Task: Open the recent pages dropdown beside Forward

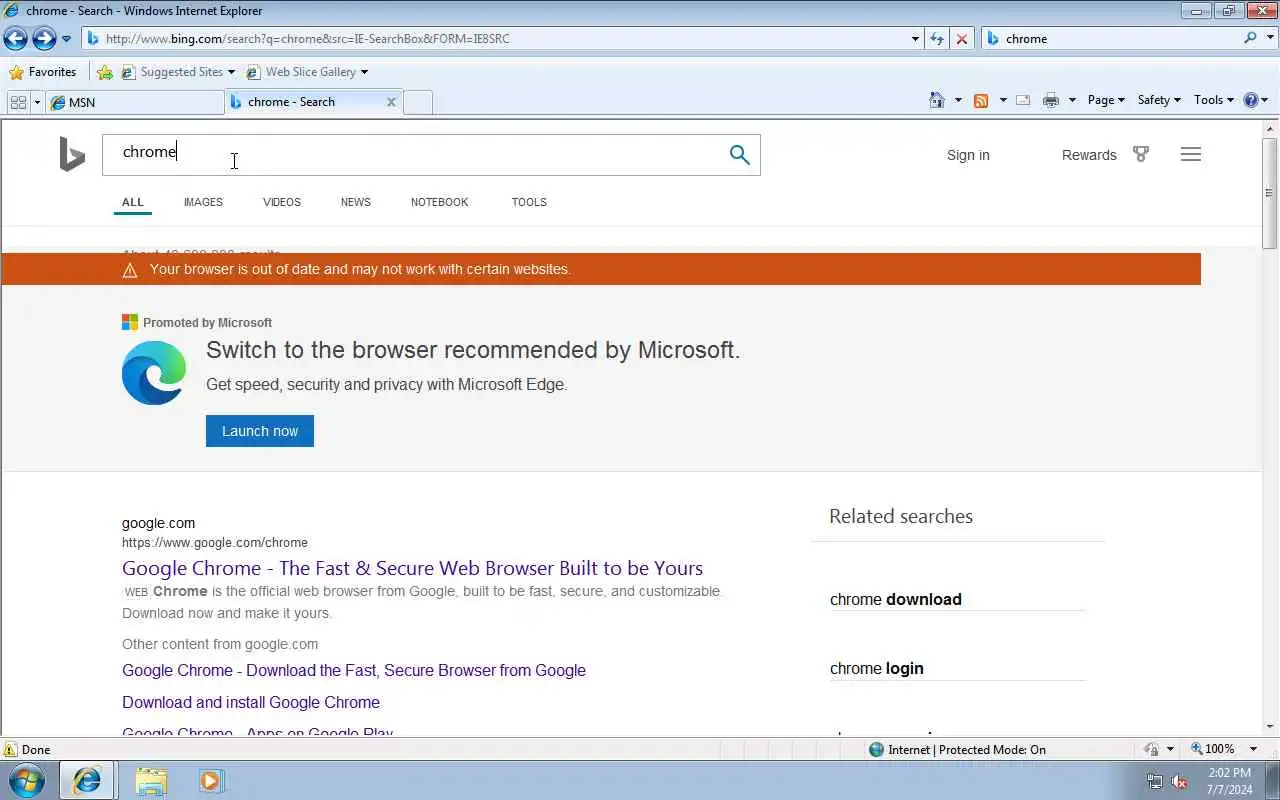Action: pos(66,39)
